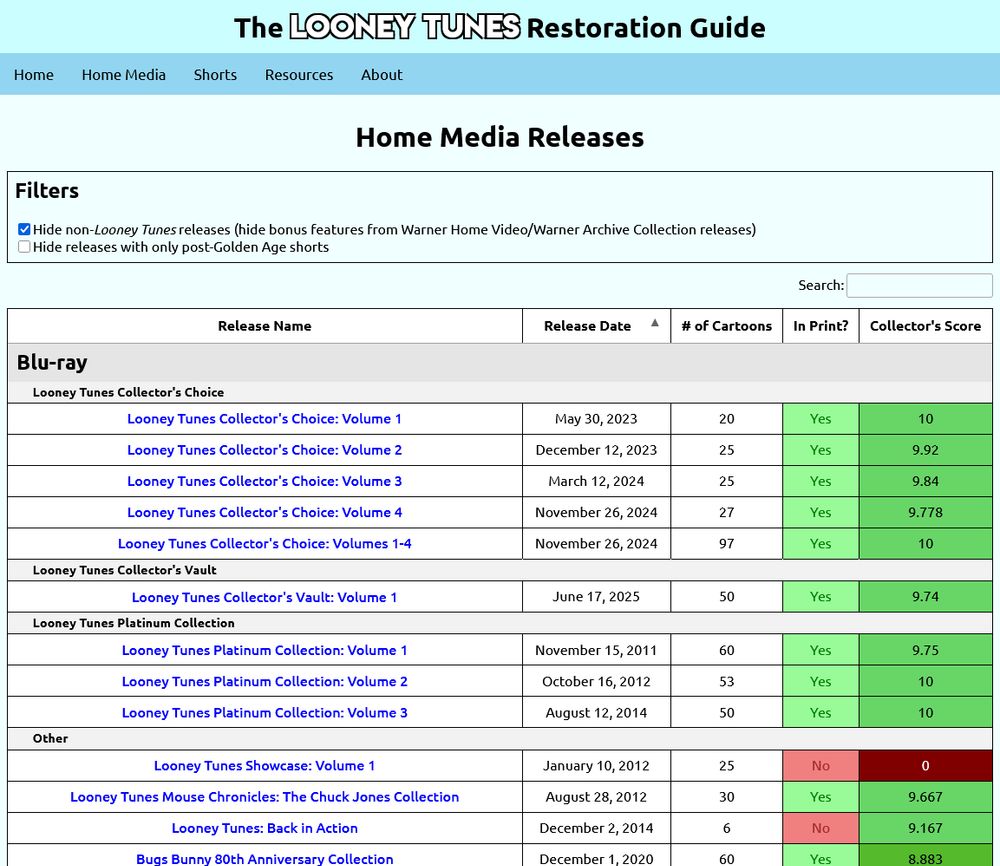1000x866 pixels.
Task: Open Looney Tunes Collector's Choice: Volume 3 link
Action: [x=264, y=481]
